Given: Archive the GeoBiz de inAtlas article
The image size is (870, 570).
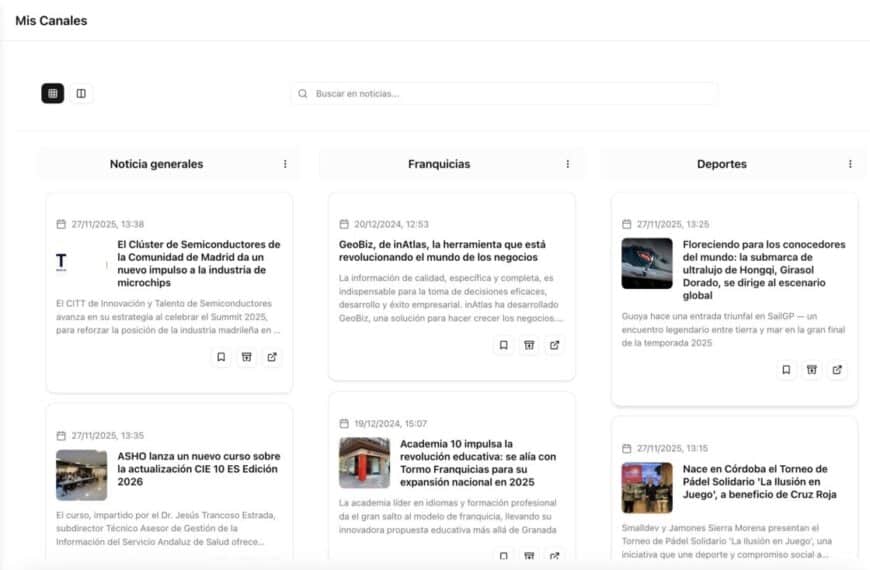Looking at the screenshot, I should point(529,345).
